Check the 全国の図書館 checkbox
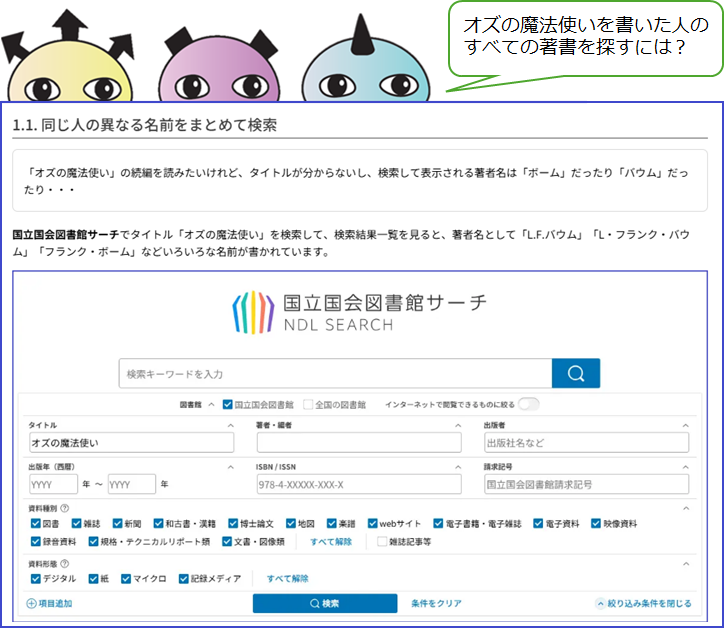Viewport: 724px width, 628px height. (x=308, y=405)
